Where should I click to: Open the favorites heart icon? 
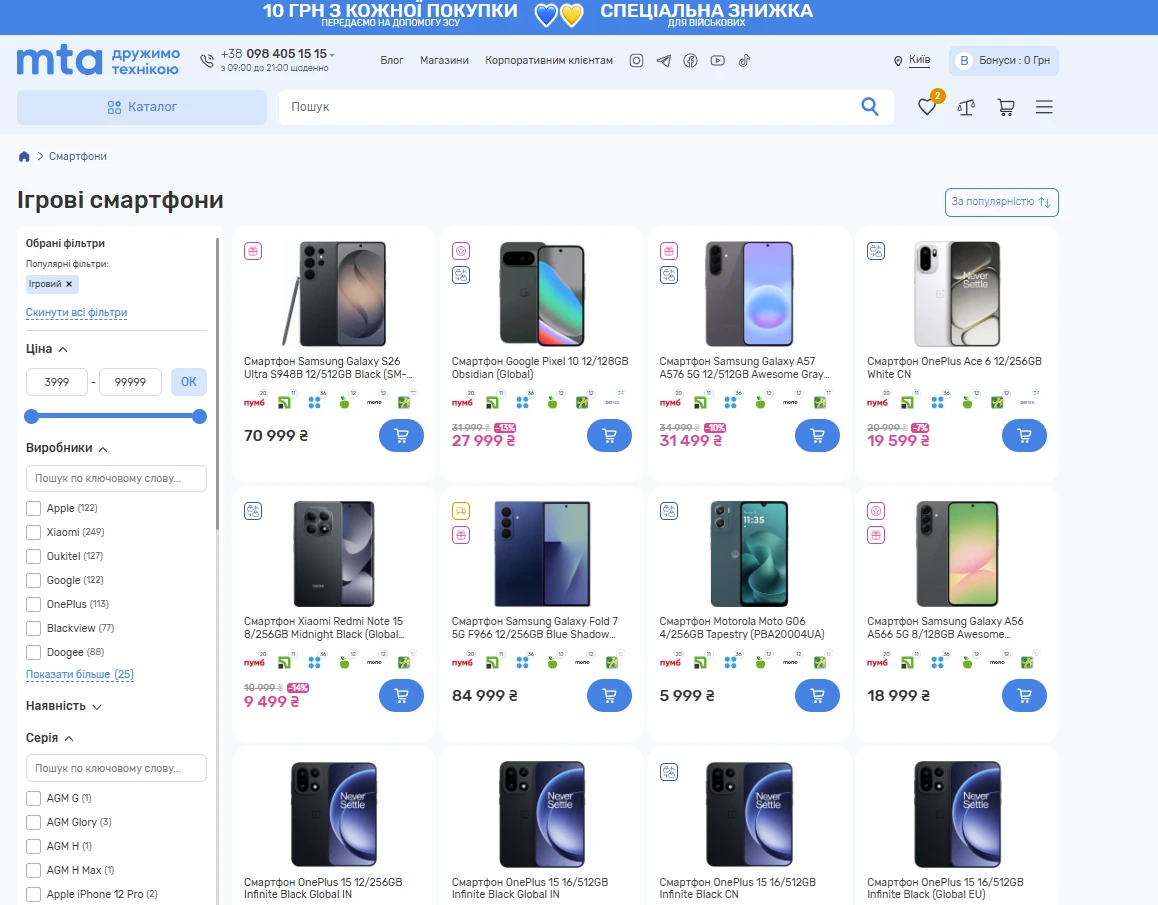pyautogui.click(x=927, y=107)
